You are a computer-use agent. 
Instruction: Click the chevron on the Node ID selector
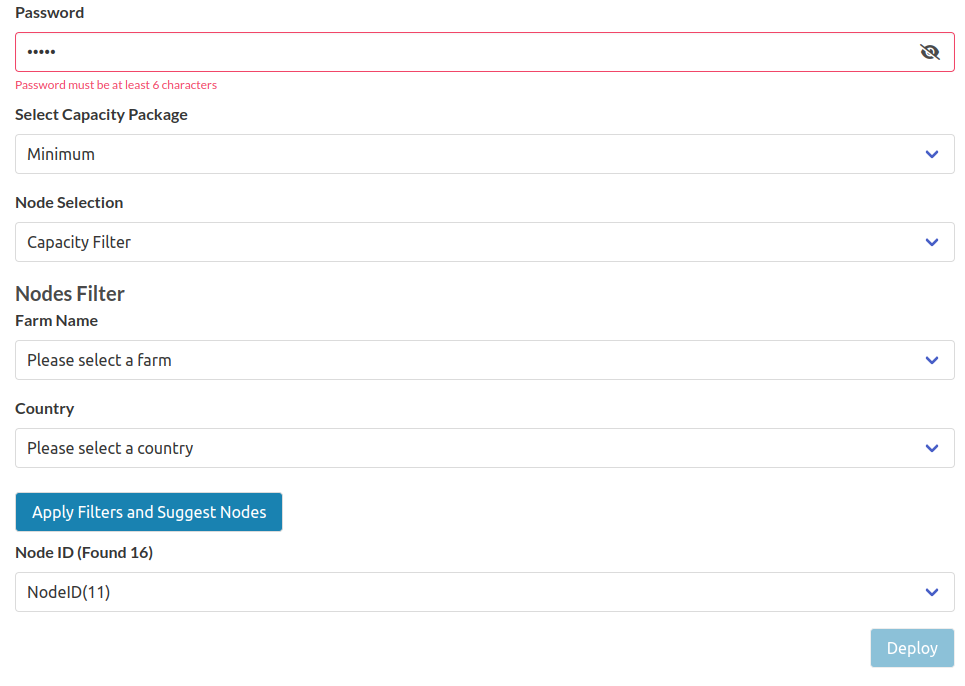931,592
